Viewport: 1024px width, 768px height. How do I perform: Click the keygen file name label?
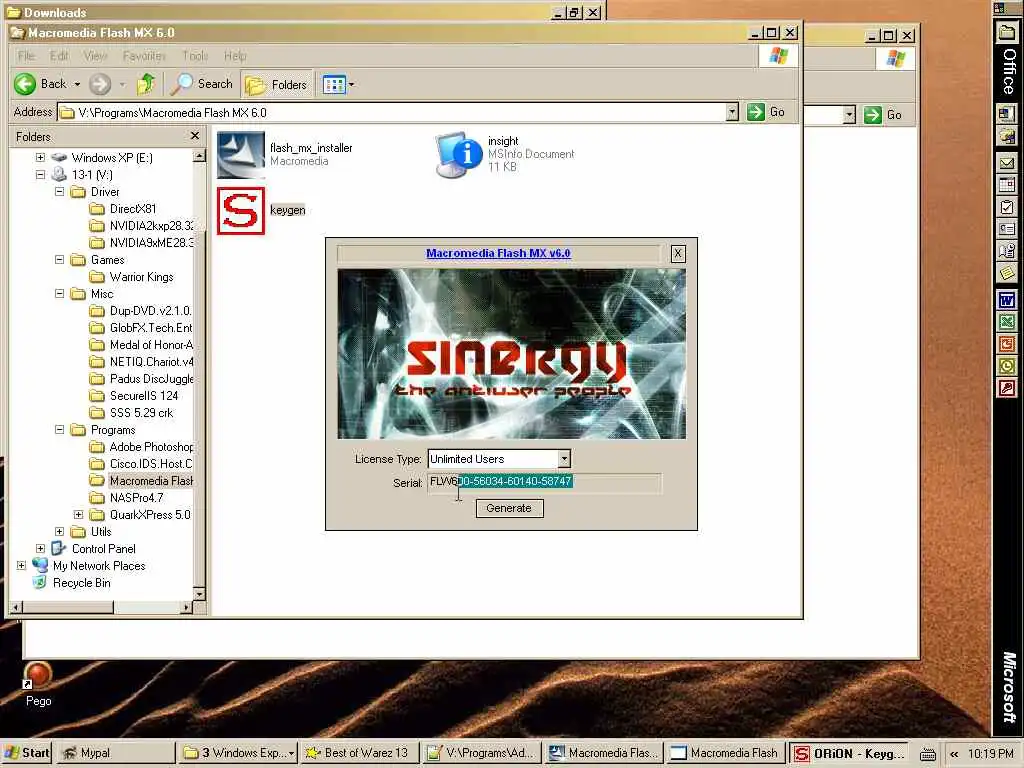287,210
